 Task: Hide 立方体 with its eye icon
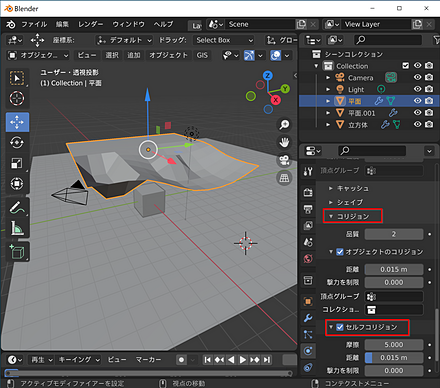417,124
